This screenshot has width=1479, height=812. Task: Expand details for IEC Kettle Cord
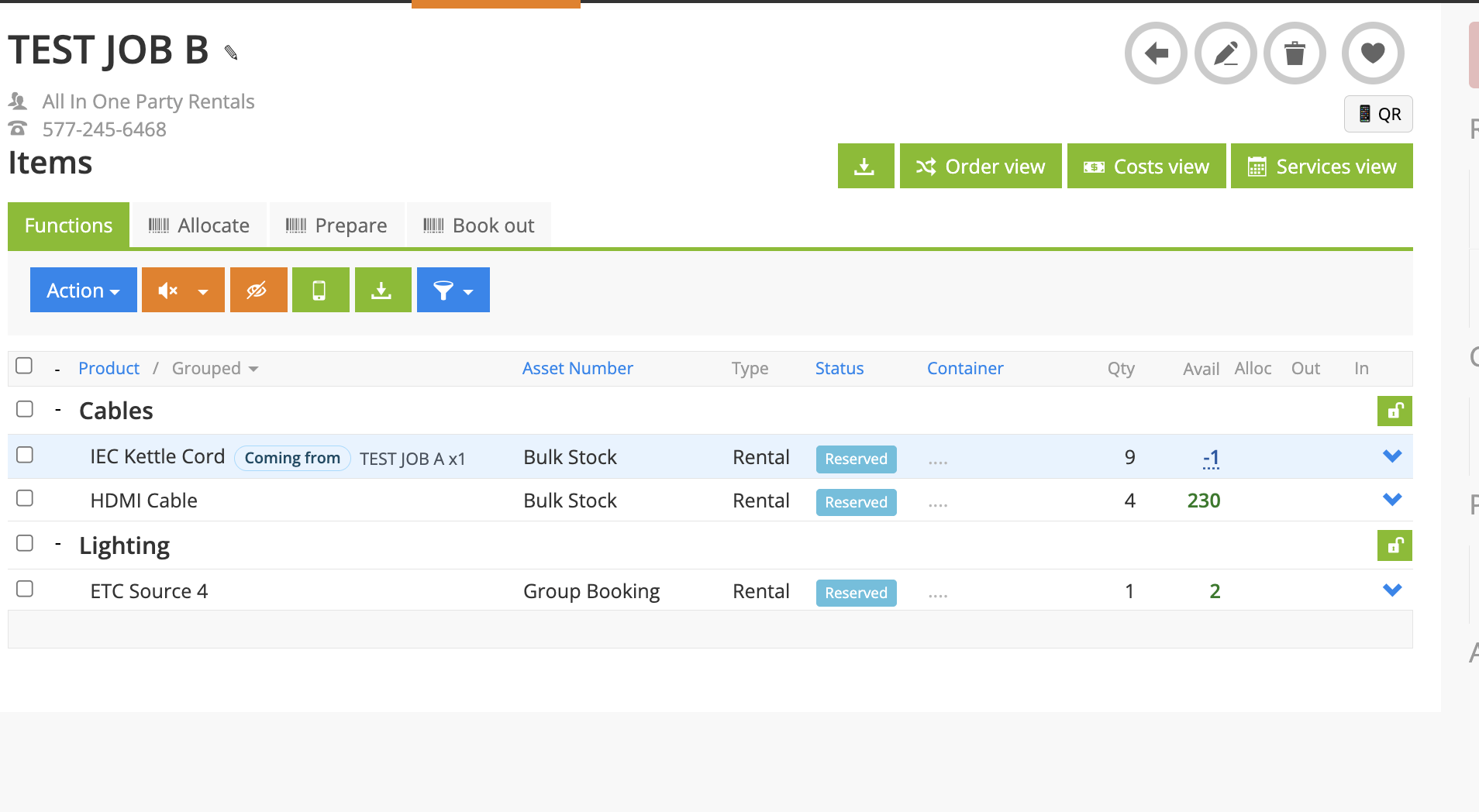point(1393,456)
